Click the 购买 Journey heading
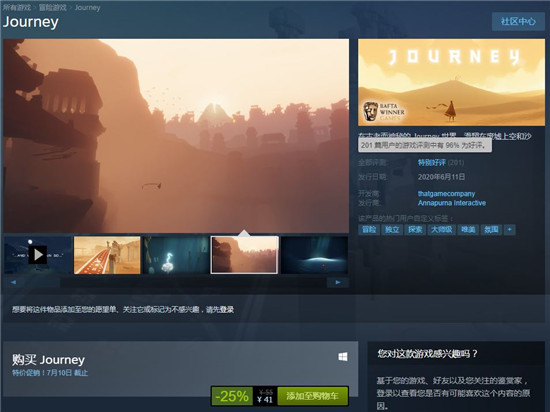Image resolution: width=550 pixels, height=412 pixels. pos(48,360)
